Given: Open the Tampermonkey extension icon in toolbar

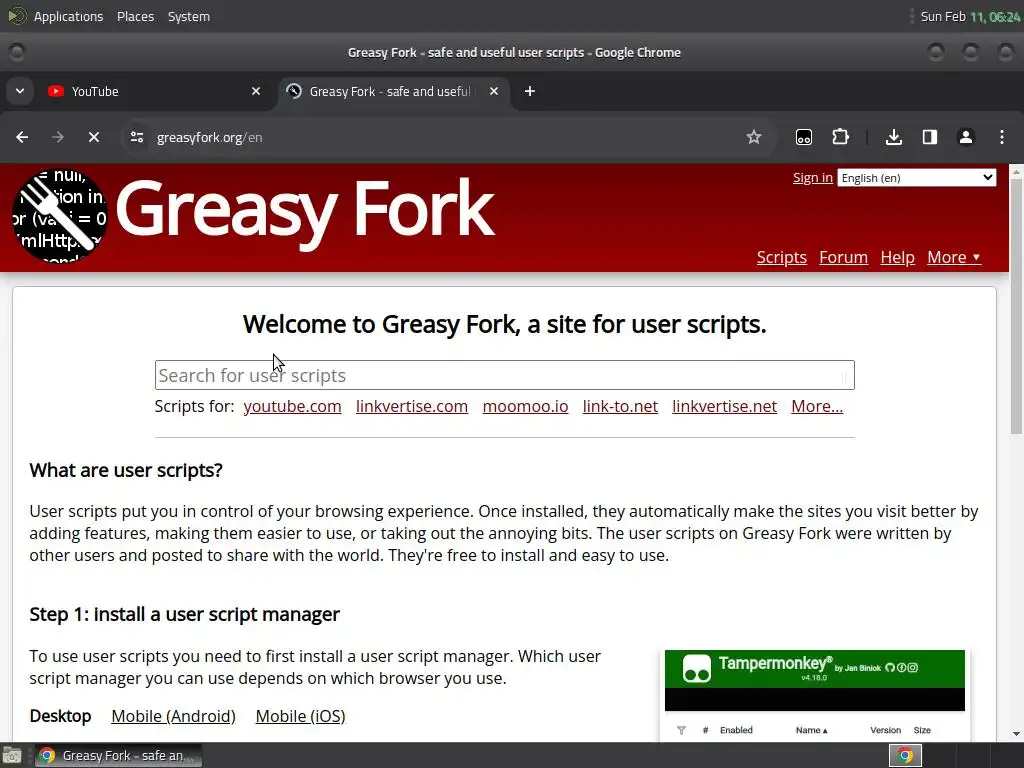Looking at the screenshot, I should (803, 137).
